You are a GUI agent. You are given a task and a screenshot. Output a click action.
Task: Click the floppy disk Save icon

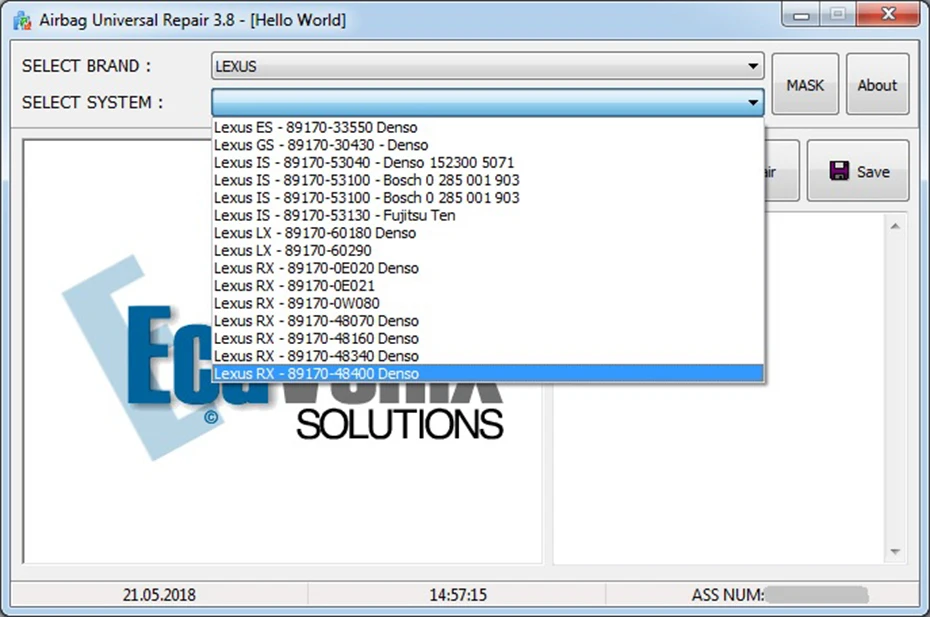[x=839, y=171]
